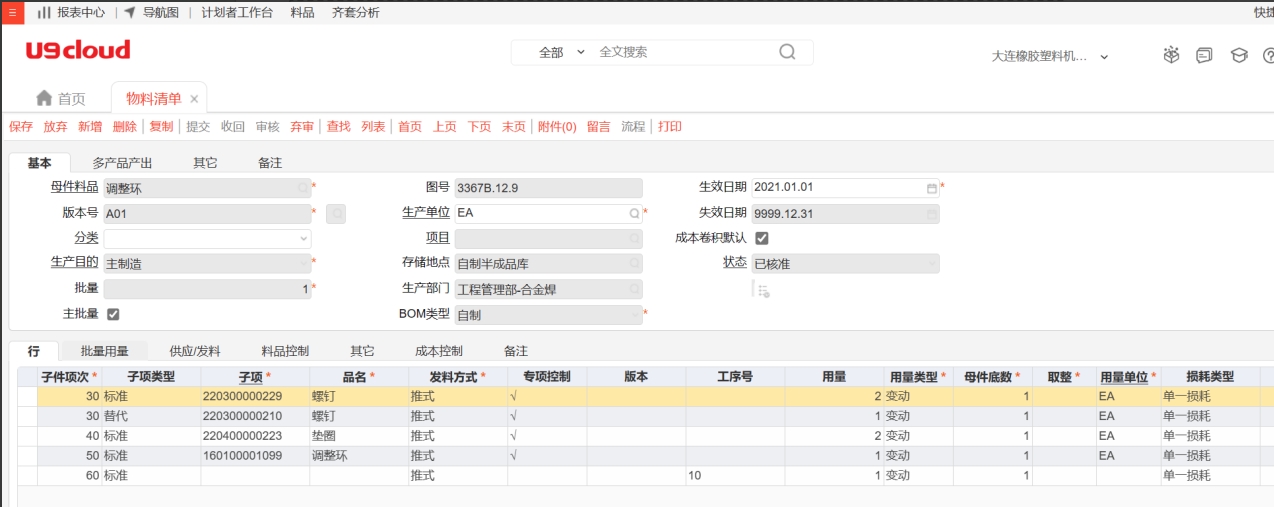Click 弃审 toolbar button
The width and height of the screenshot is (1274, 507).
tap(302, 127)
